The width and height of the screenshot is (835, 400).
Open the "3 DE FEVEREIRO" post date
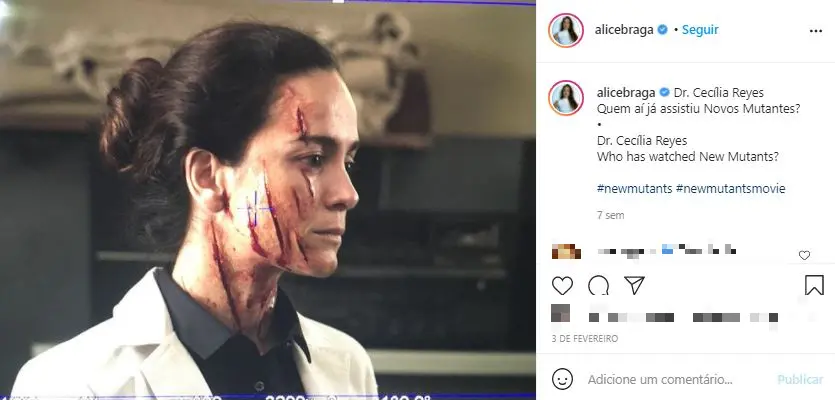[585, 339]
